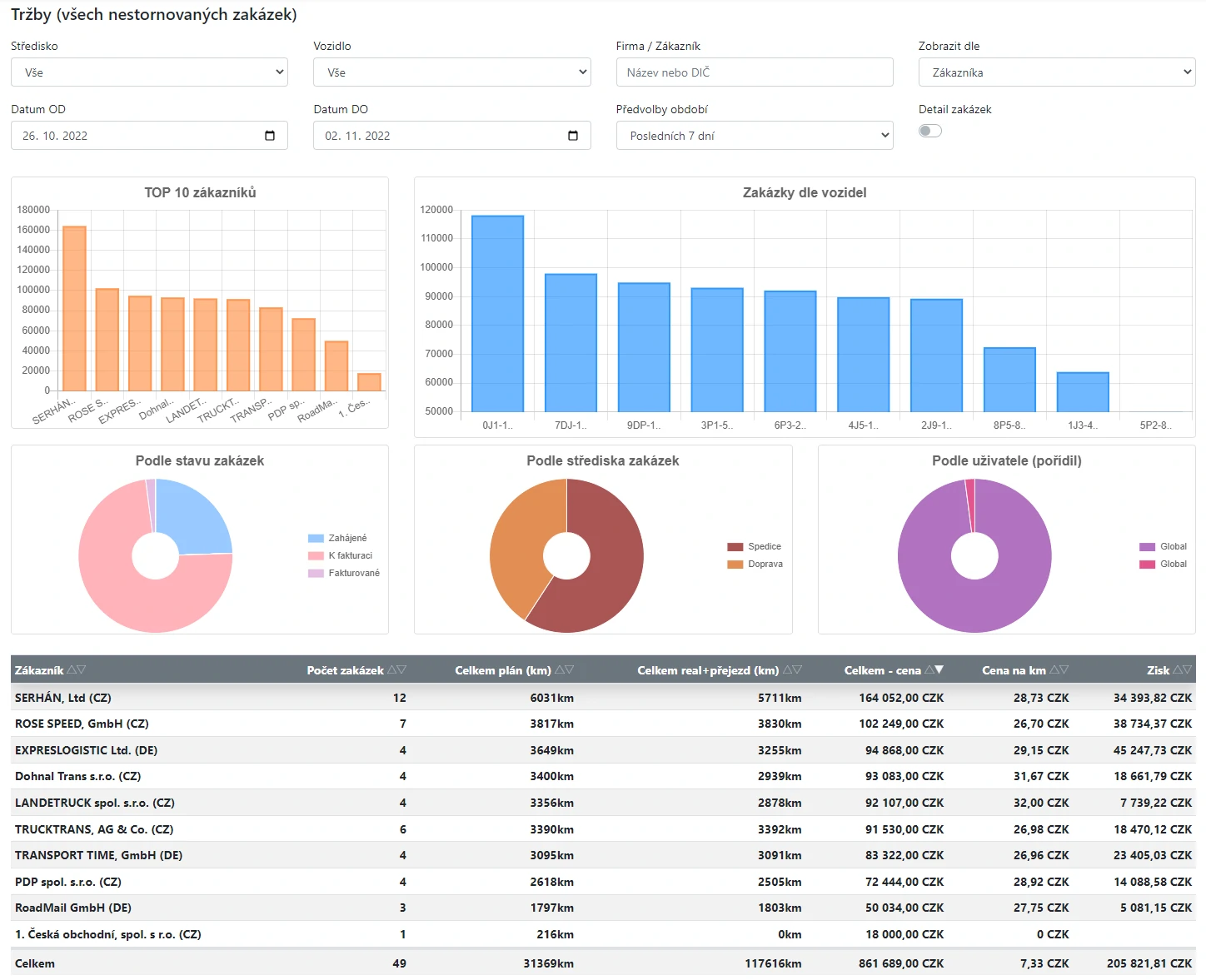The width and height of the screenshot is (1206, 980).
Task: Click the Celkem totals row label
Action: pos(35,963)
